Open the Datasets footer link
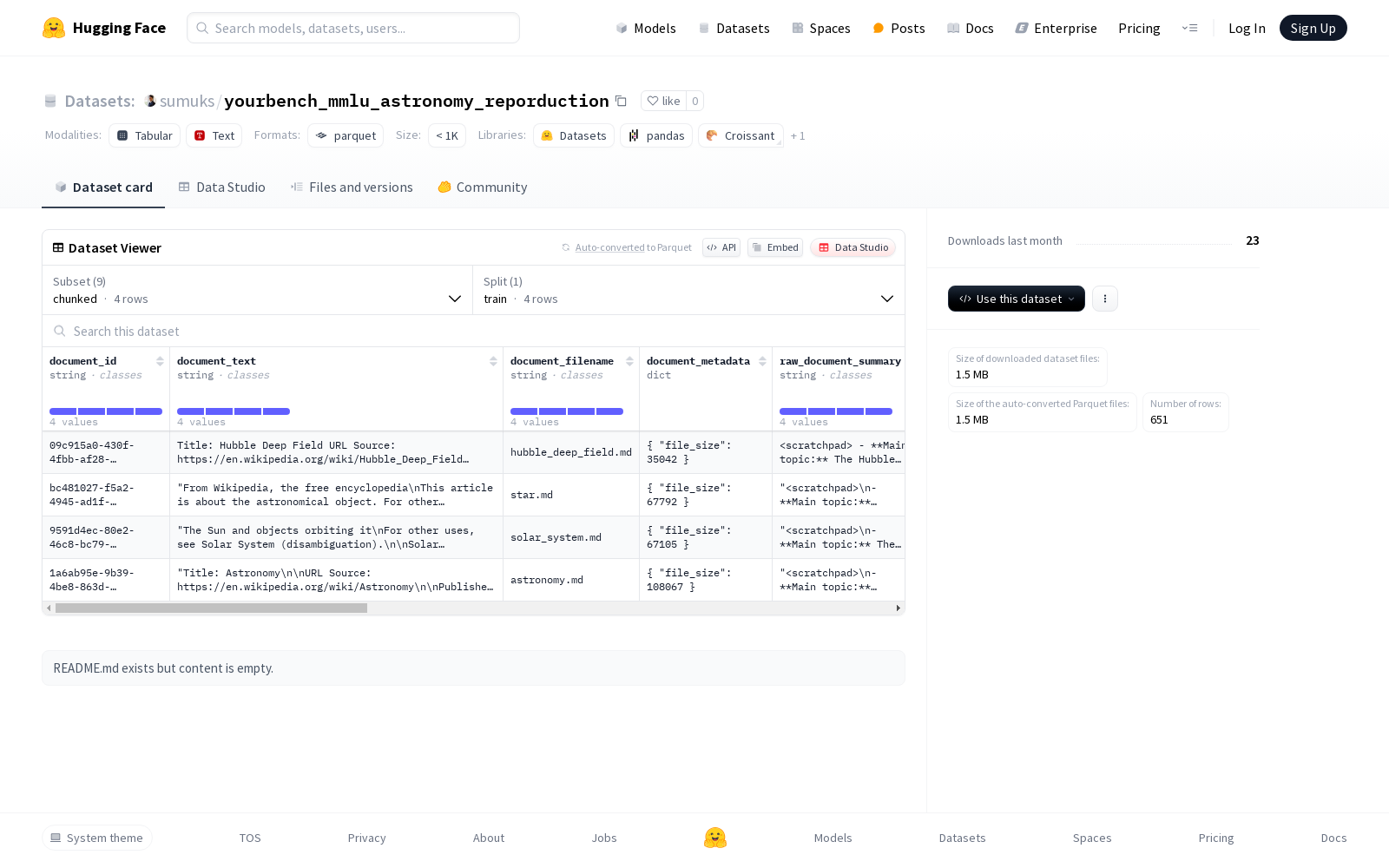This screenshot has height=868, width=1389. click(963, 838)
